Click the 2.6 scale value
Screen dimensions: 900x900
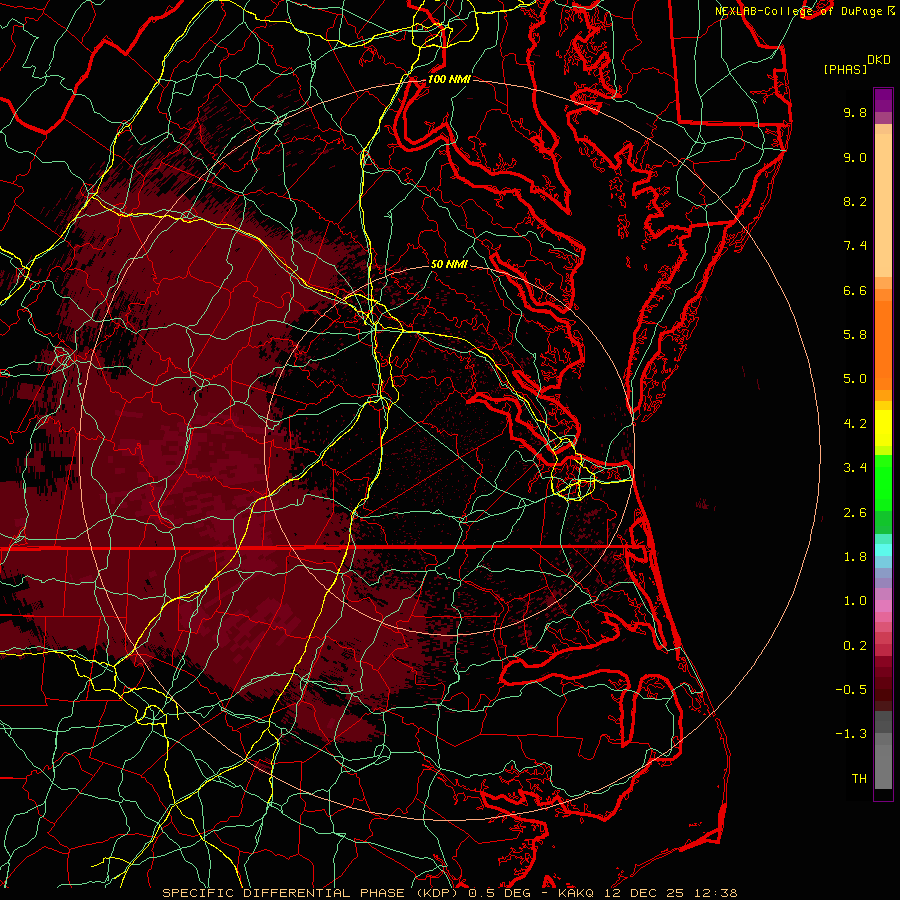[855, 513]
